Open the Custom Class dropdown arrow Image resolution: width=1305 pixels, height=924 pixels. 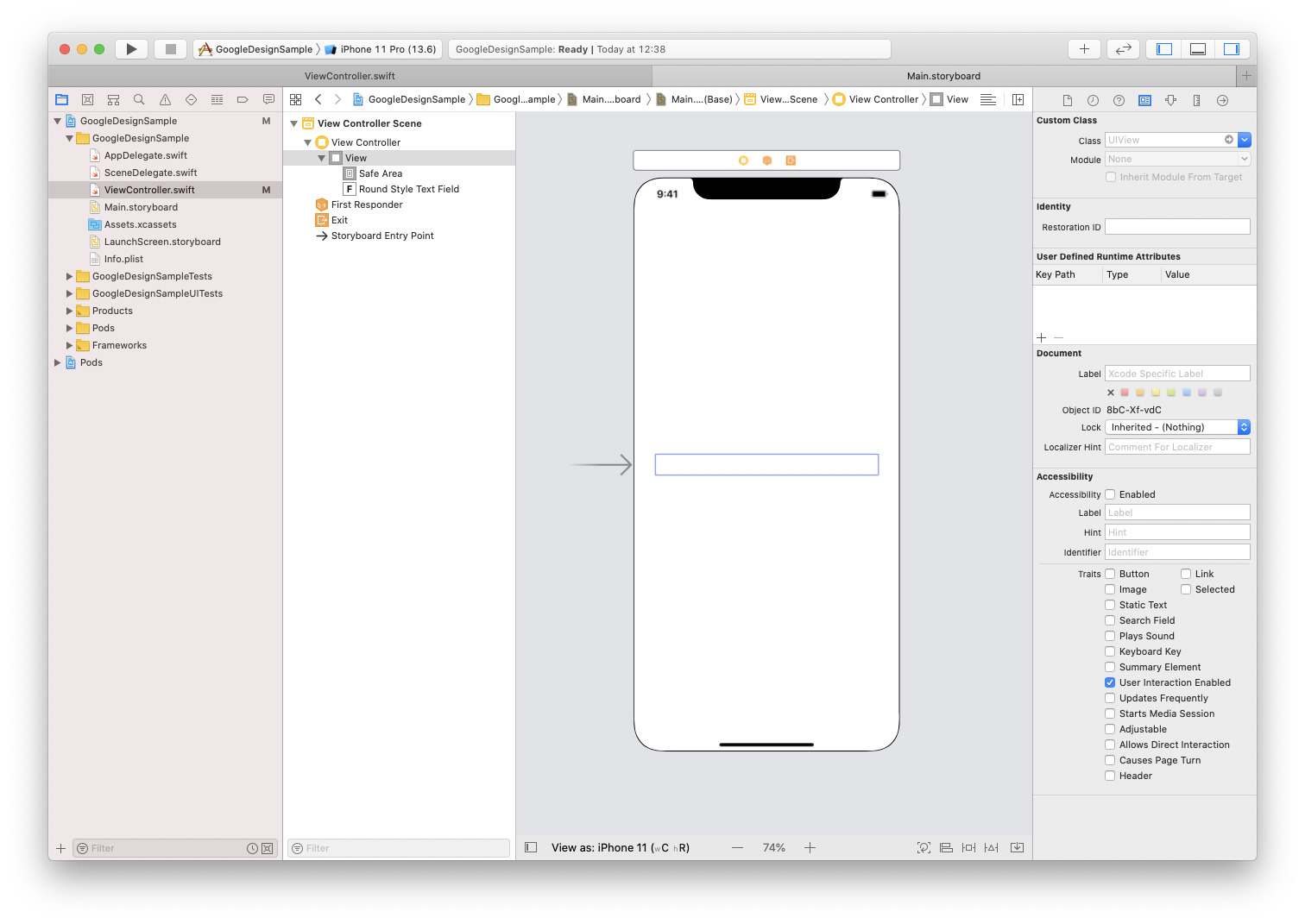(1244, 140)
